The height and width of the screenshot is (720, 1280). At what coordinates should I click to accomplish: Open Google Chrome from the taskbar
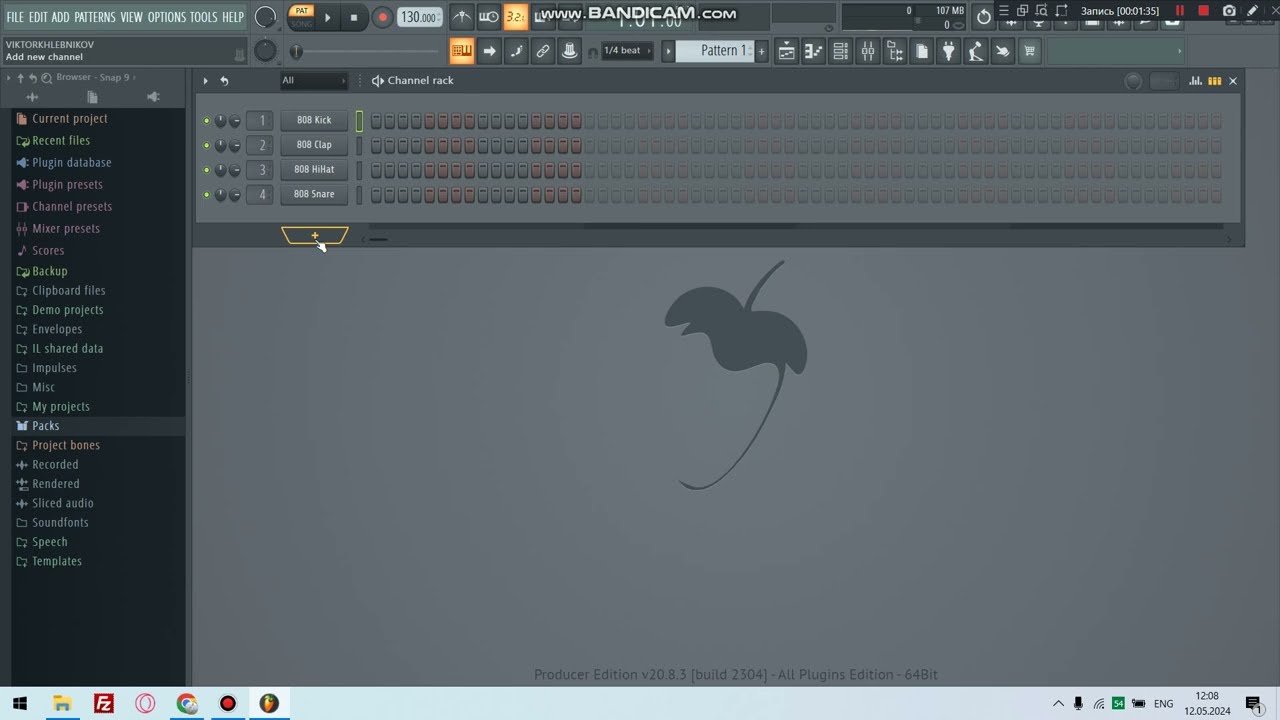187,704
